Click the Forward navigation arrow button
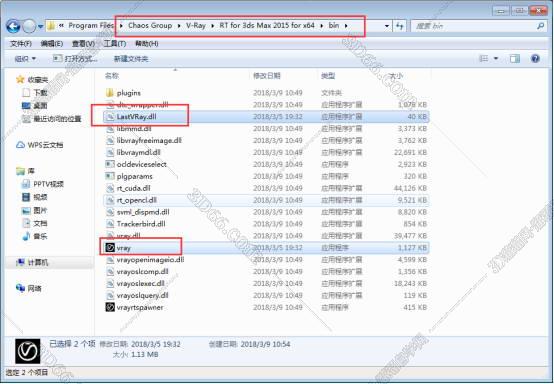 [x=29, y=26]
